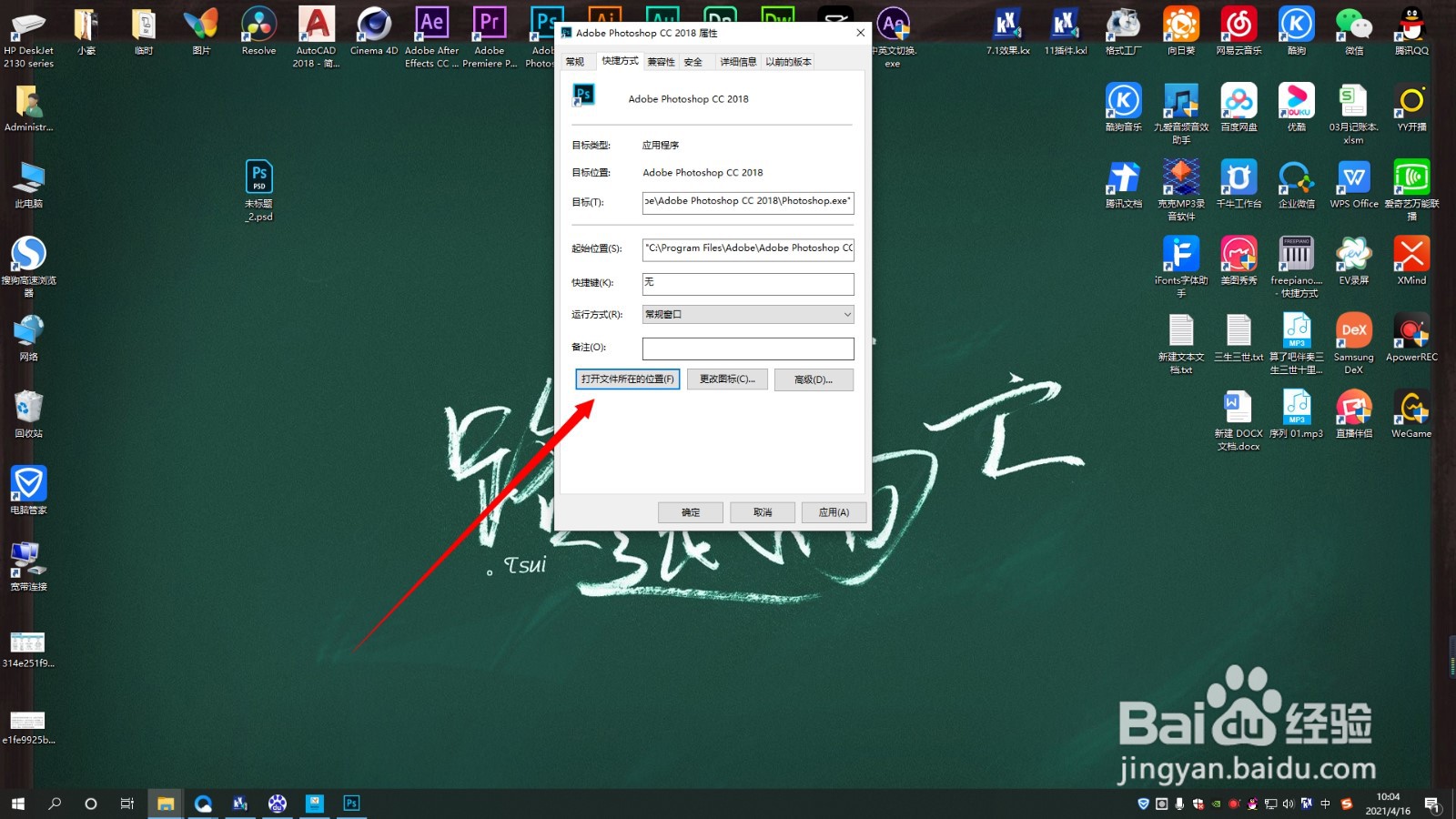This screenshot has height=819, width=1456.
Task: Confirm with the 确定 button
Action: click(691, 512)
